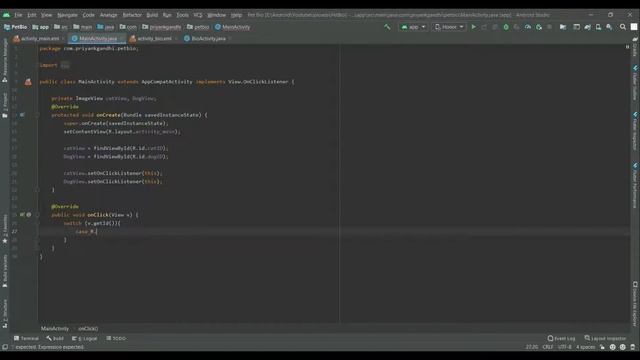Image resolution: width=640 pixels, height=360 pixels.
Task: Click the app module breadcrumb
Action: click(x=40, y=27)
